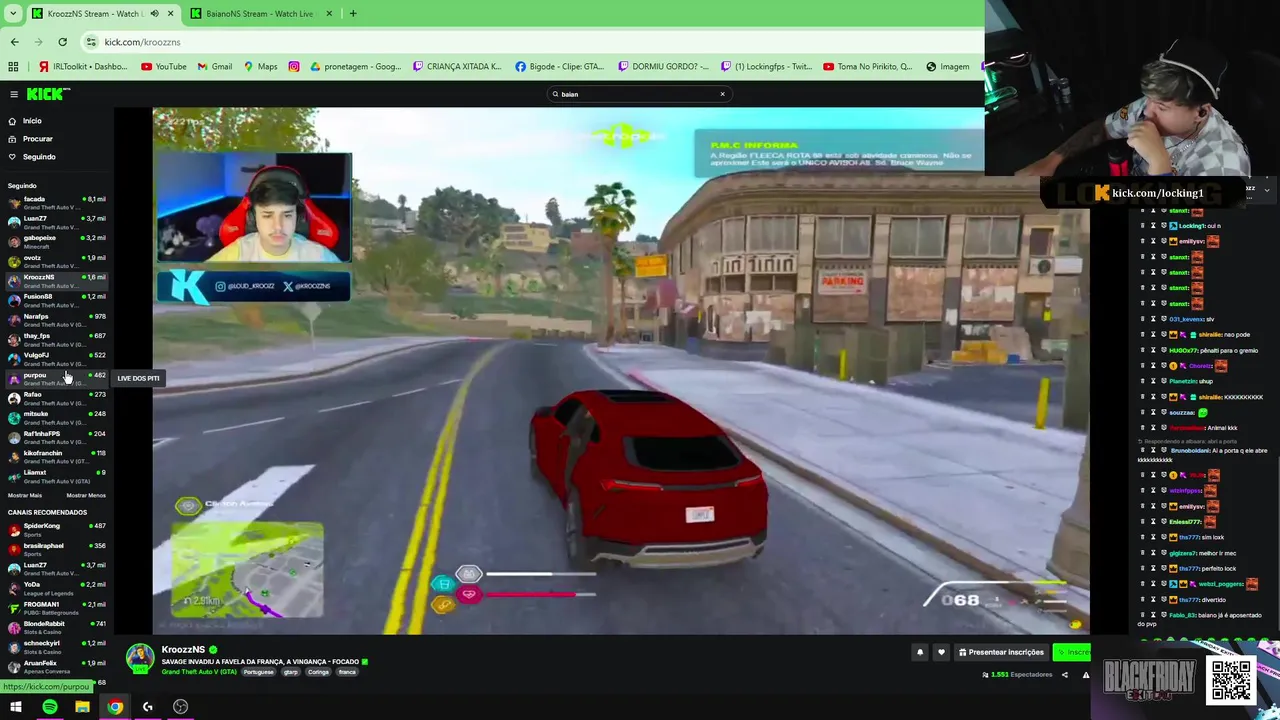Open Narafps channel in sidebar
This screenshot has width=1280, height=720.
[x=56, y=320]
